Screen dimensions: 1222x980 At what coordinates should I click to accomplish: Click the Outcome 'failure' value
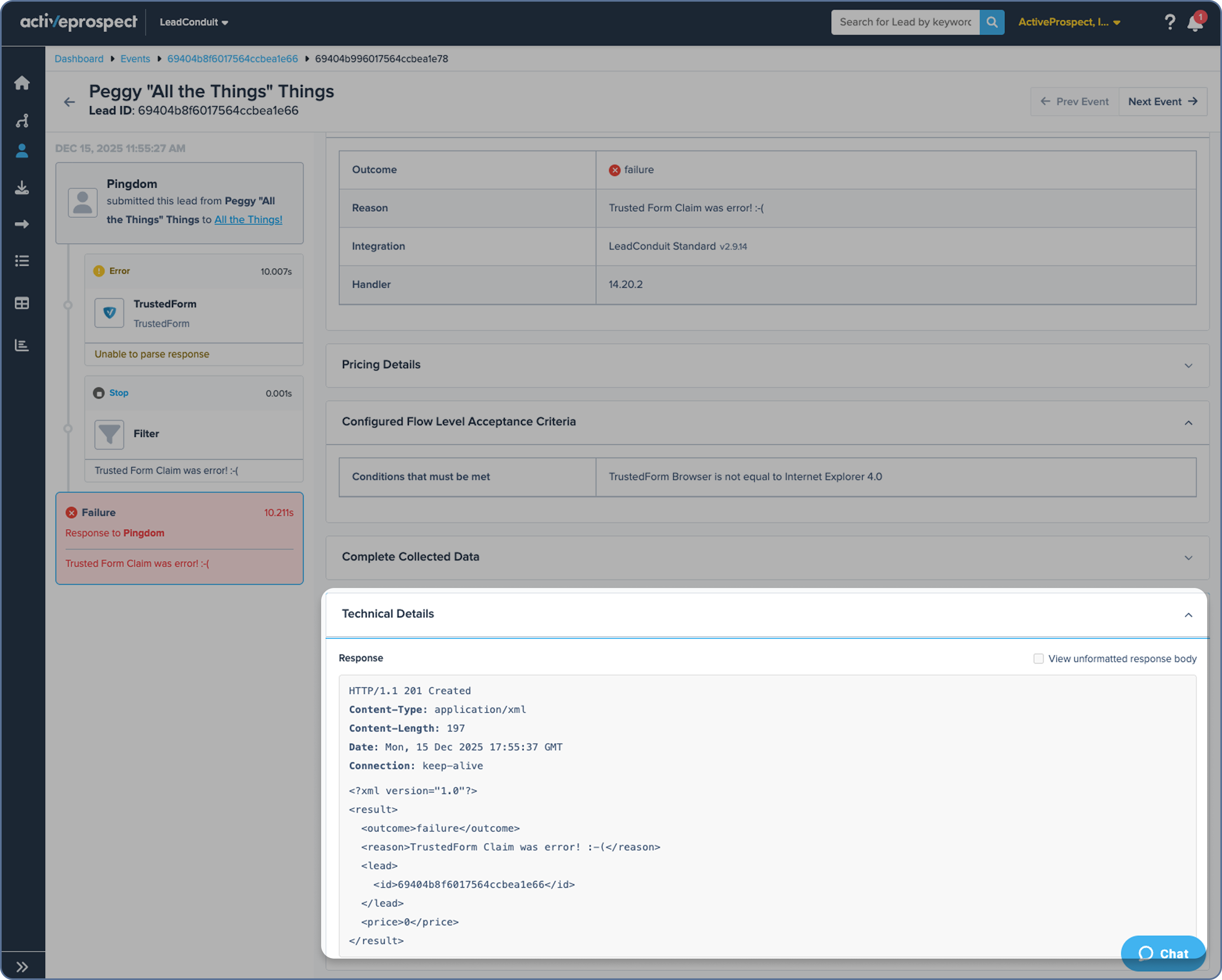point(639,170)
